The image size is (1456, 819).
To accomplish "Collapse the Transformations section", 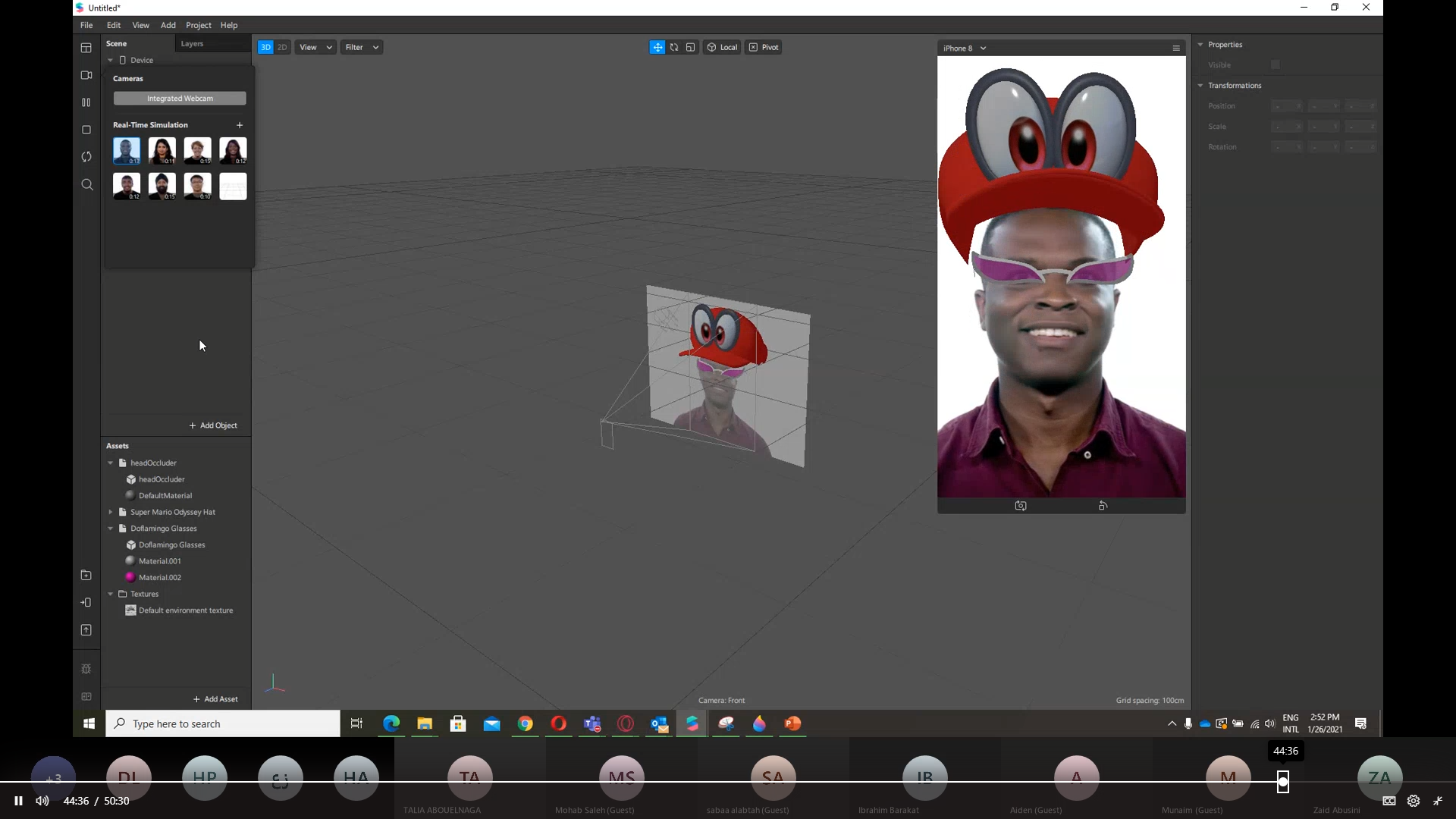I will point(1200,86).
